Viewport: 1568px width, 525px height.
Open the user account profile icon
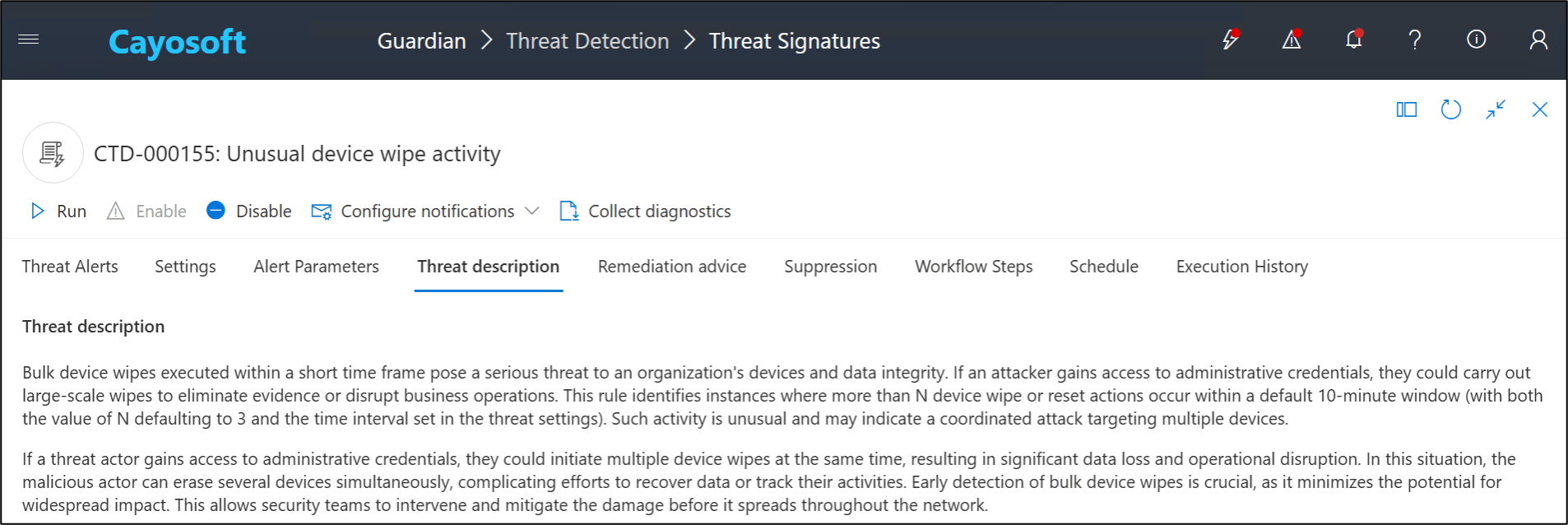(x=1538, y=39)
